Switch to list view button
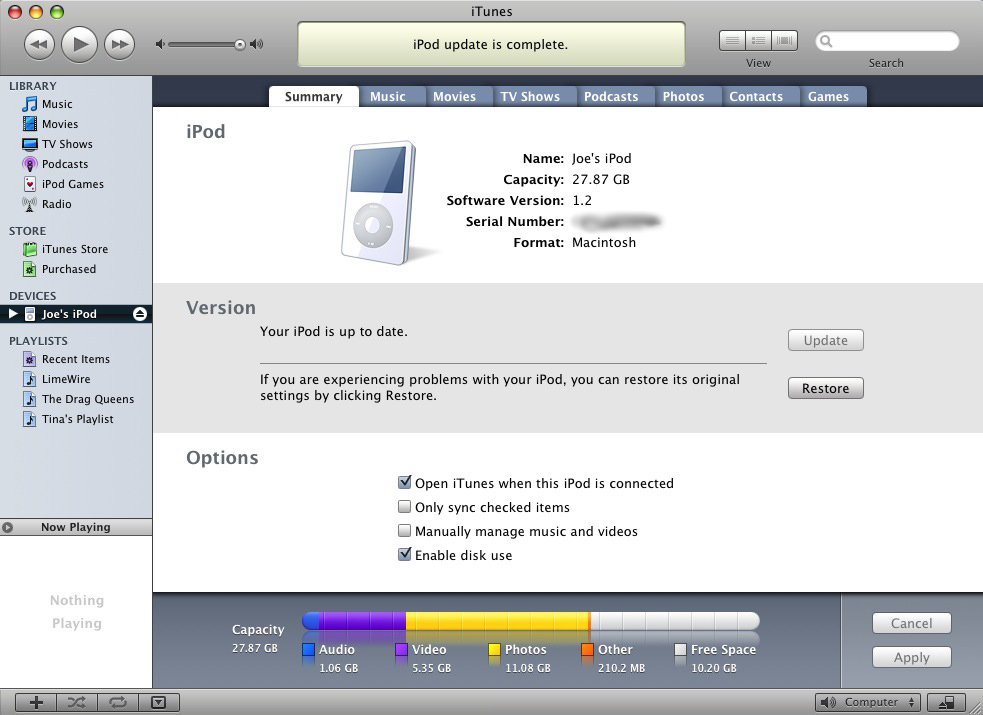This screenshot has height=715, width=983. point(732,41)
